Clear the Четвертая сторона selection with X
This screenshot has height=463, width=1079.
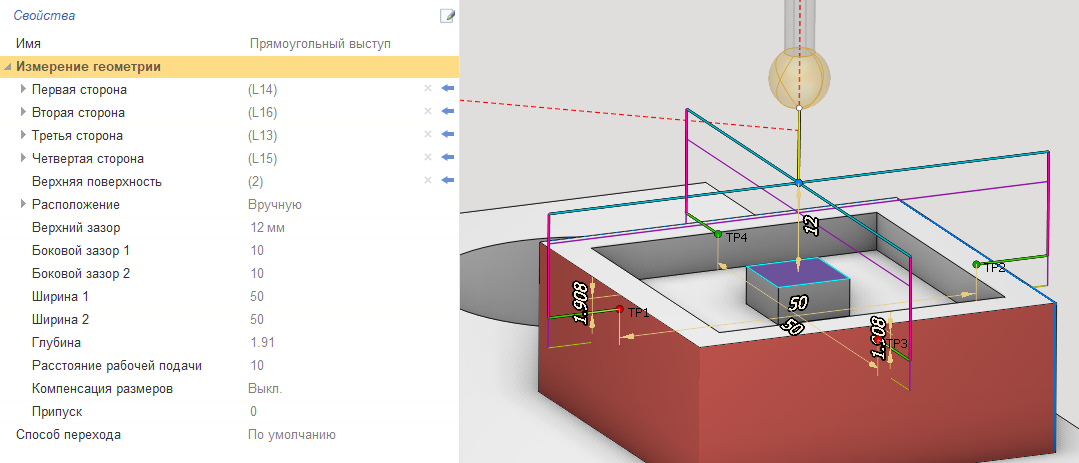pos(428,158)
